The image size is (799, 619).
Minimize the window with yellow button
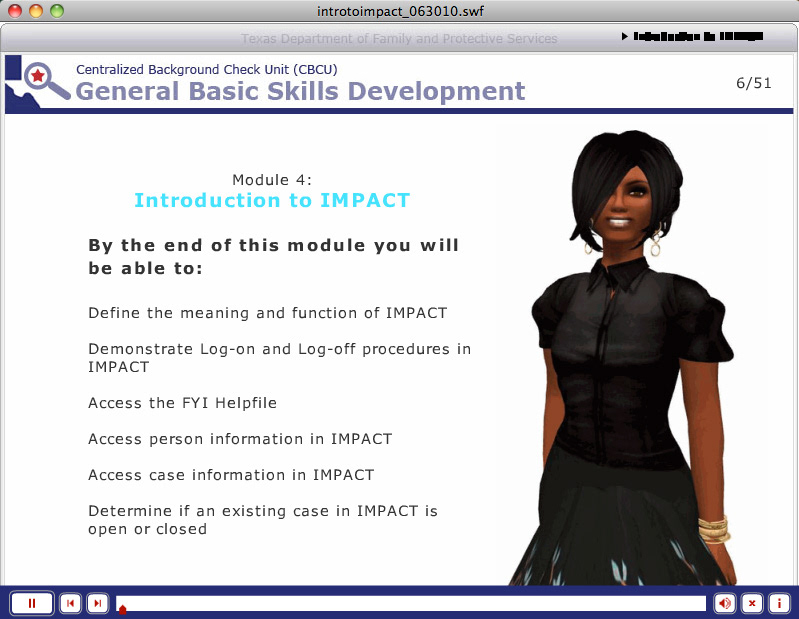pyautogui.click(x=36, y=11)
